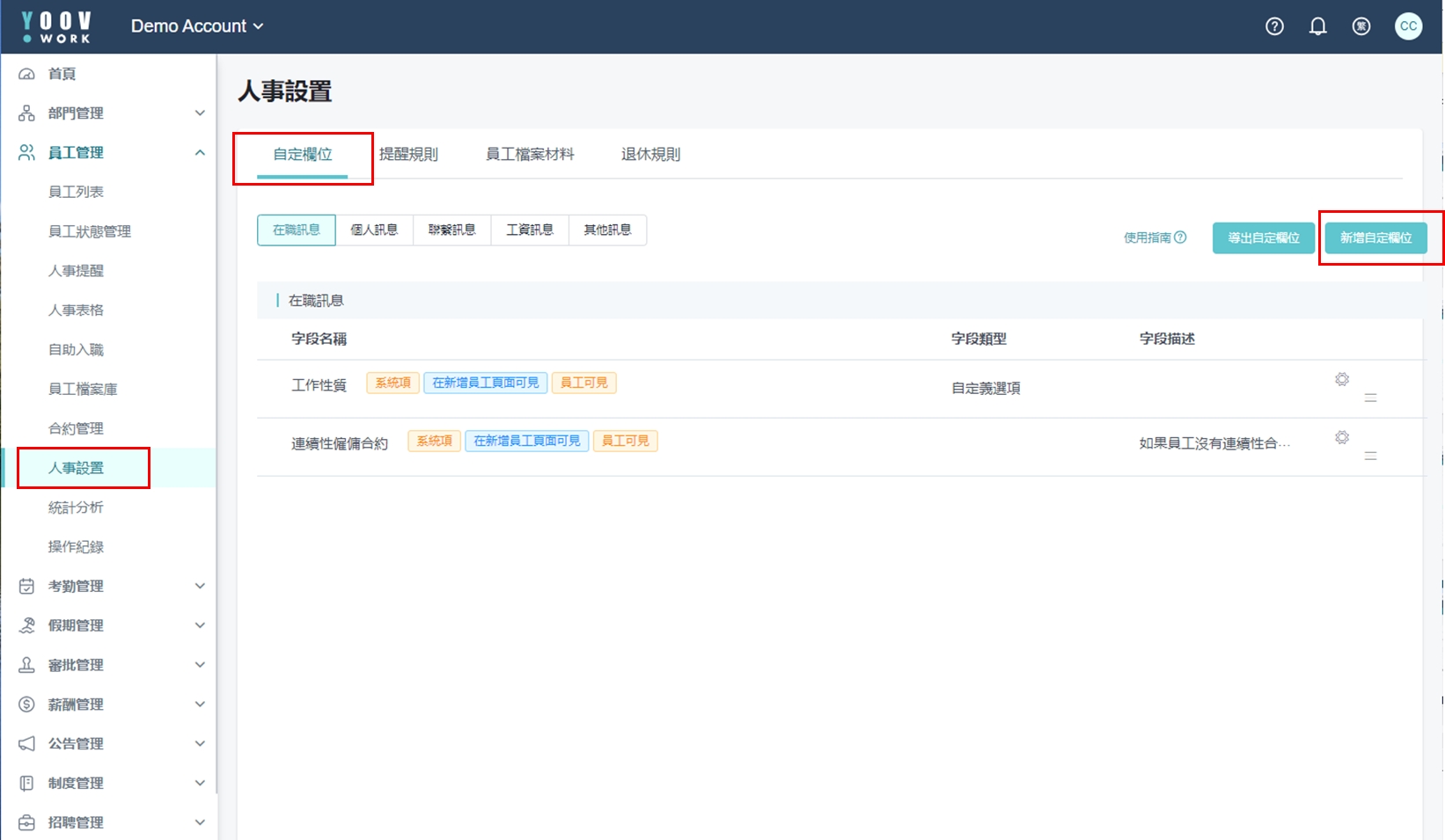Open the CC user avatar menu
The height and width of the screenshot is (840, 1445).
(x=1408, y=26)
